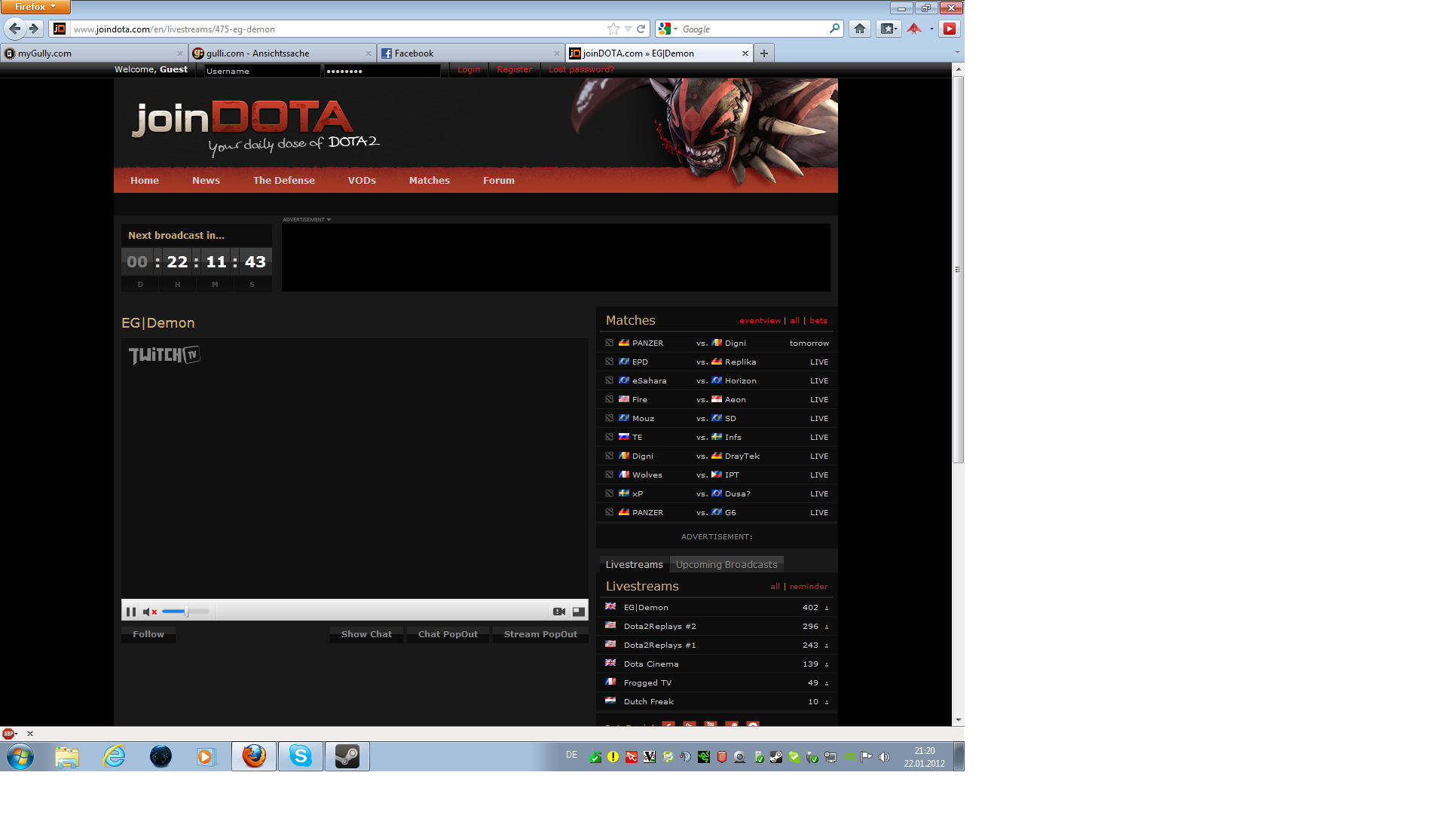Go to the Firefox home page
This screenshot has width=1456, height=815.
[x=860, y=29]
